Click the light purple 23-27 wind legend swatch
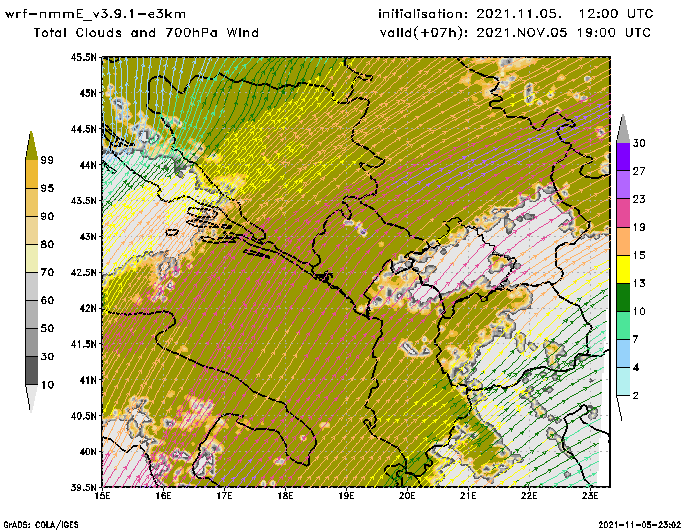 623,185
